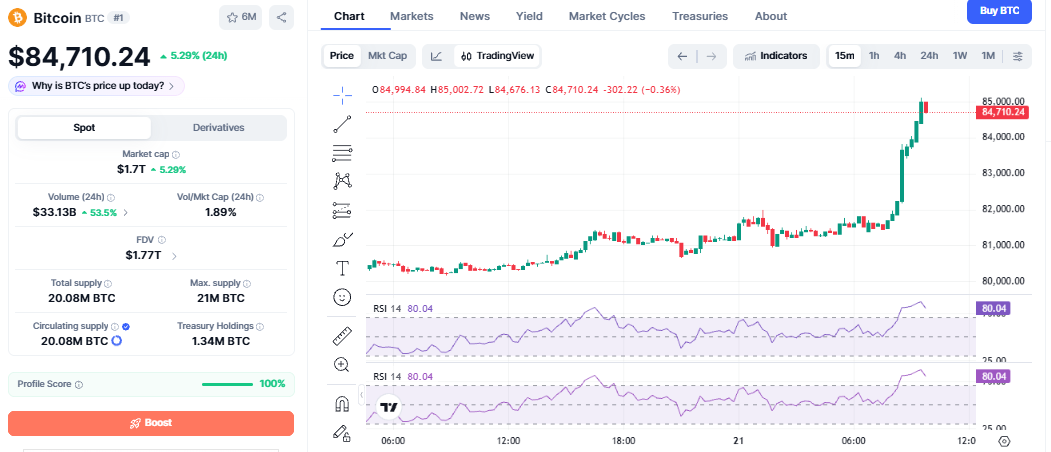Switch to TradingView chart mode

tap(497, 56)
